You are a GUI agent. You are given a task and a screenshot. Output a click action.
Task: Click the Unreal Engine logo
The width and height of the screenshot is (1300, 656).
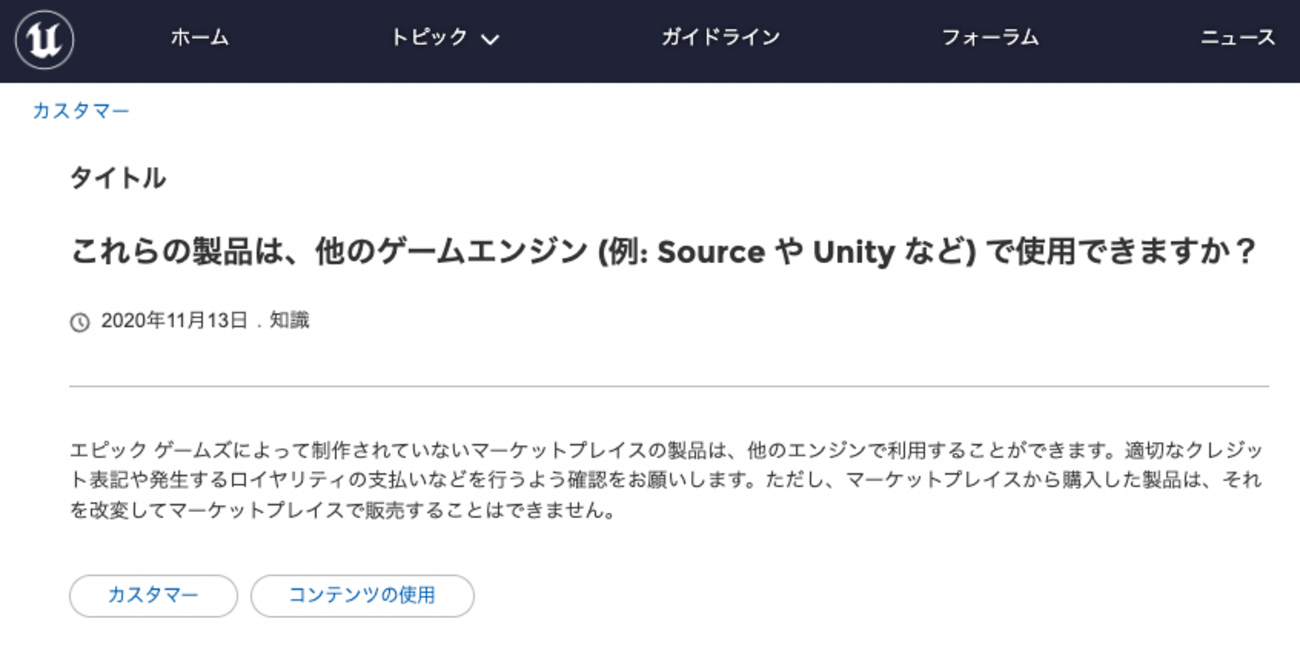tap(45, 40)
